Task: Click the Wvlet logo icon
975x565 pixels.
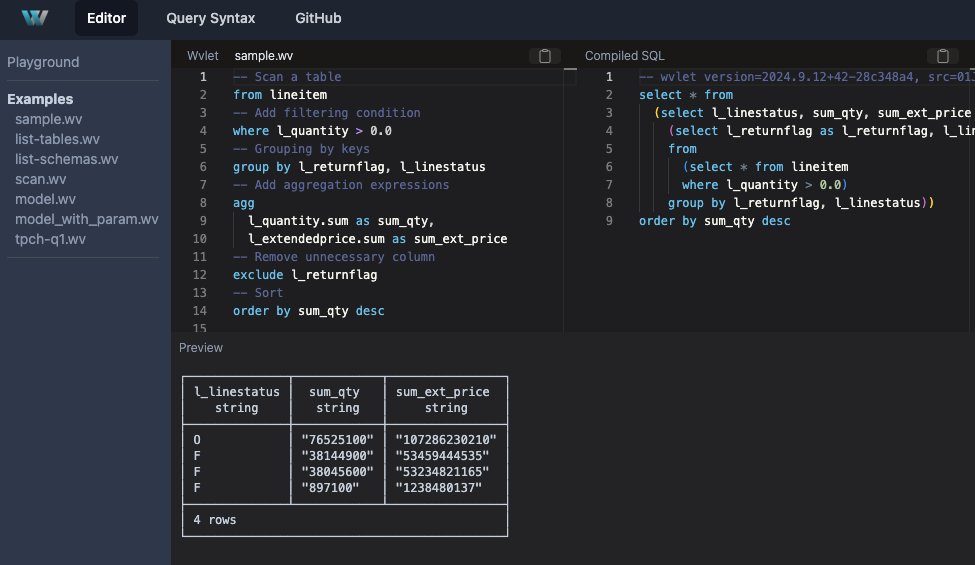Action: point(35,17)
